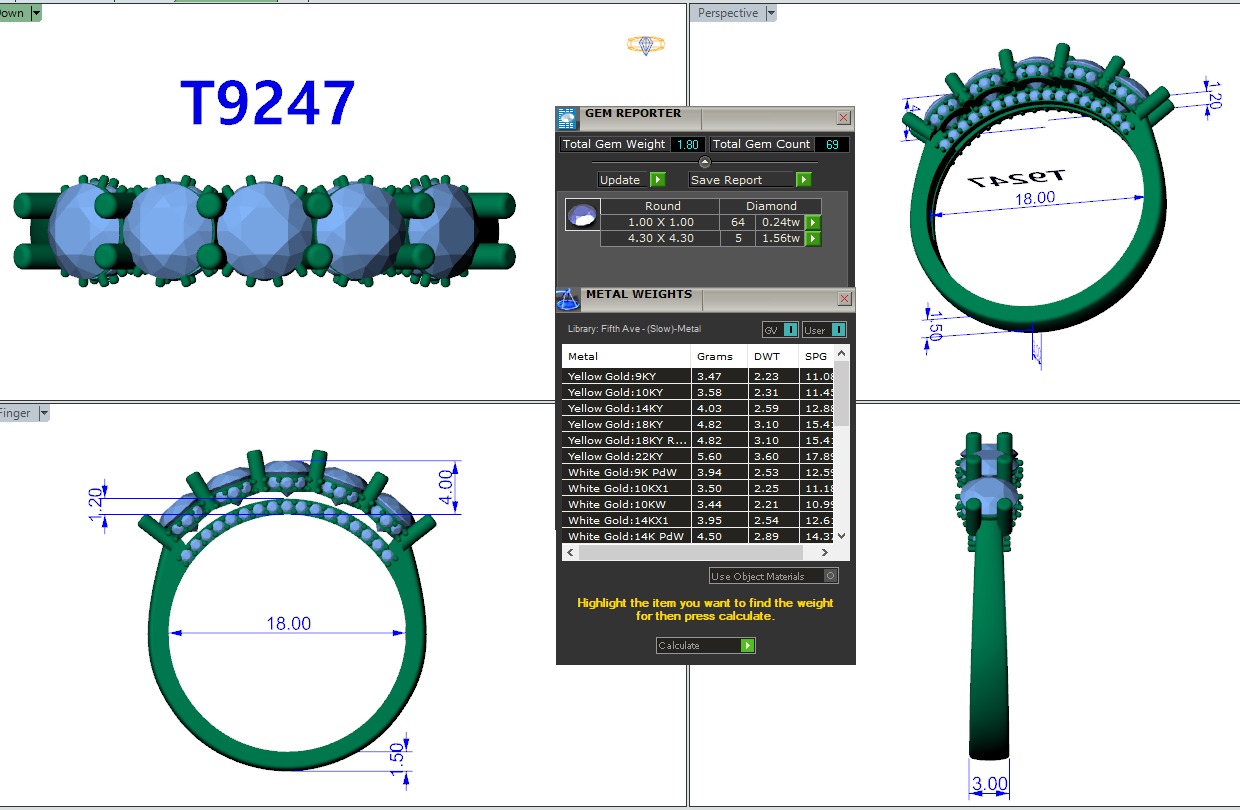Open the Finger viewport dropdown arrow
1240x810 pixels.
[x=42, y=413]
